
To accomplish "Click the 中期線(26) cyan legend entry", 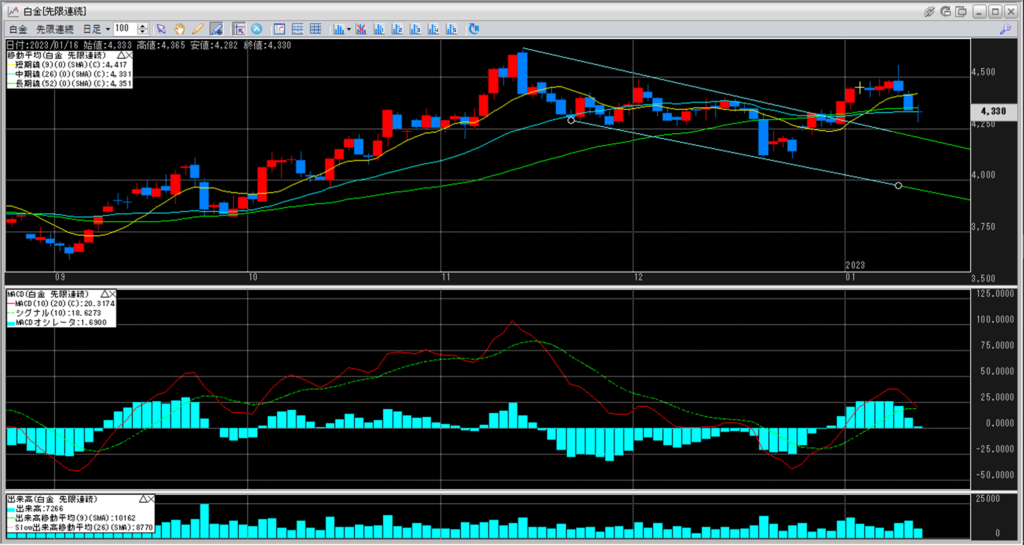I will point(69,74).
